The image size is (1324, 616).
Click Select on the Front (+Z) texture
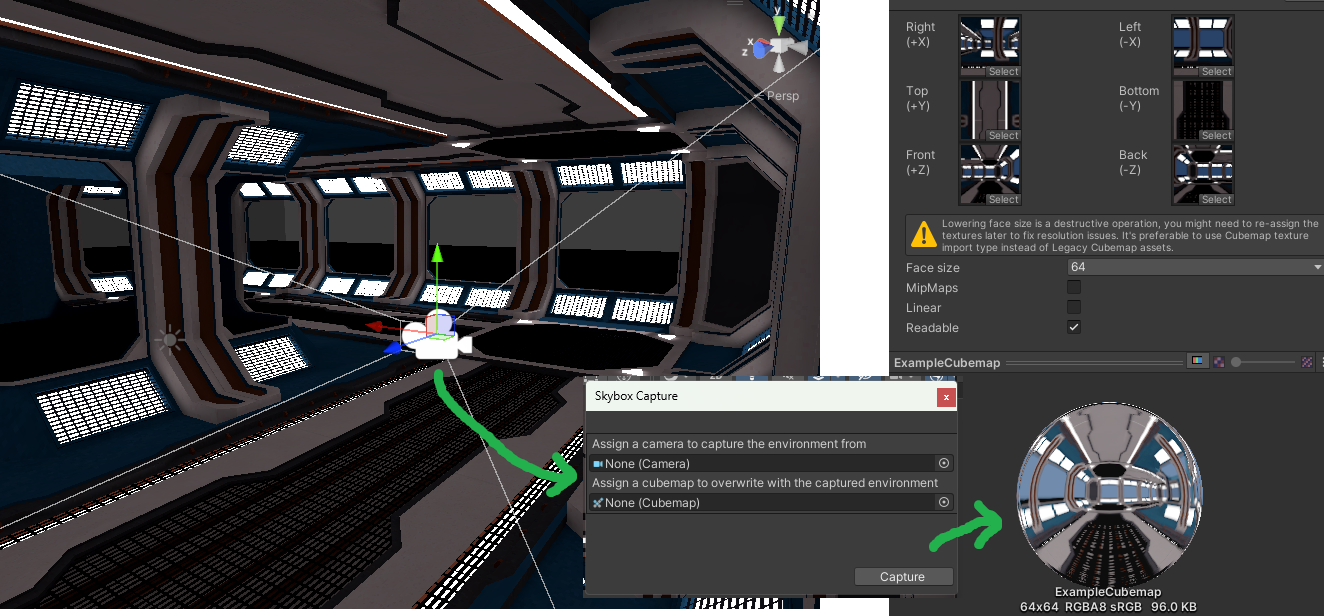[1003, 200]
